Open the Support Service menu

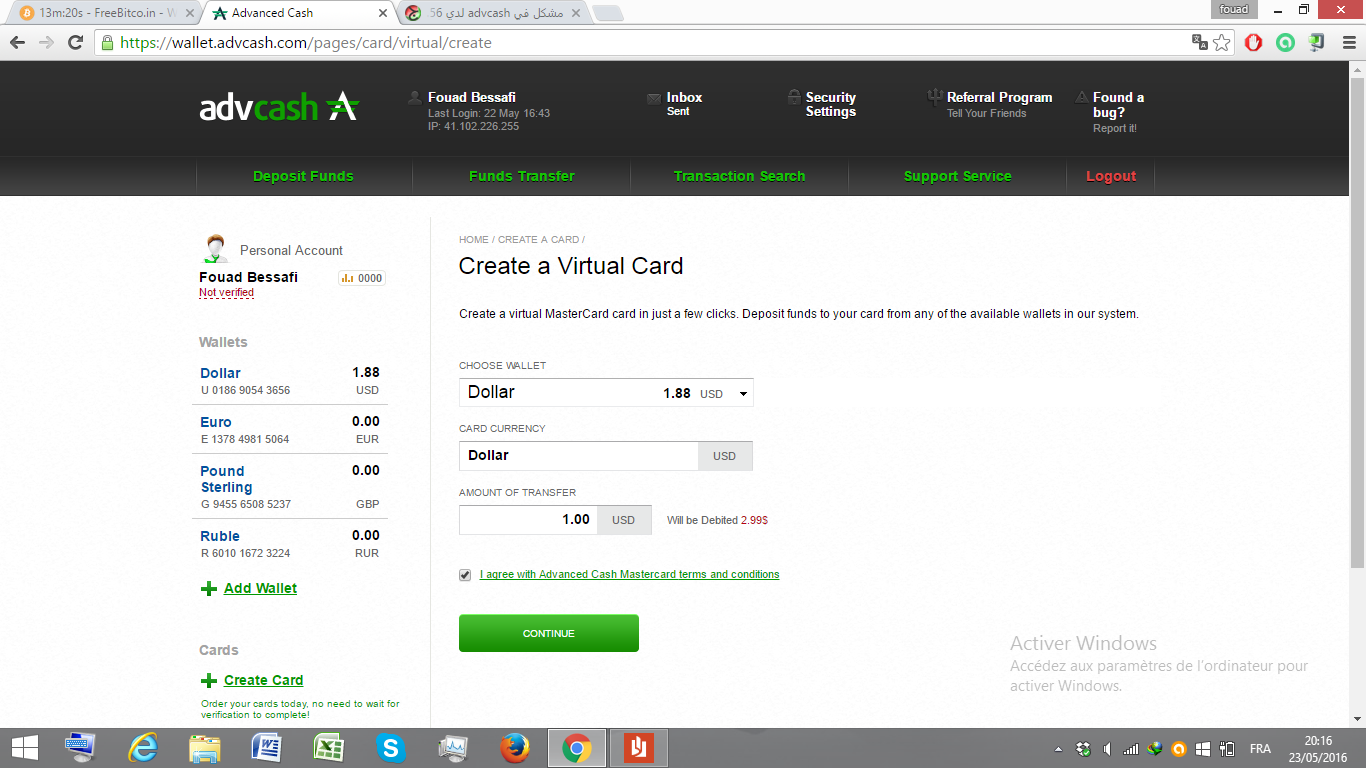(958, 176)
